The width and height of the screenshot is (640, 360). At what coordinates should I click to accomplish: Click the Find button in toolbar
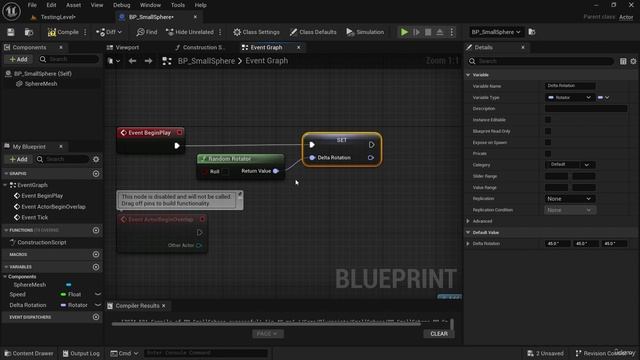[x=147, y=32]
